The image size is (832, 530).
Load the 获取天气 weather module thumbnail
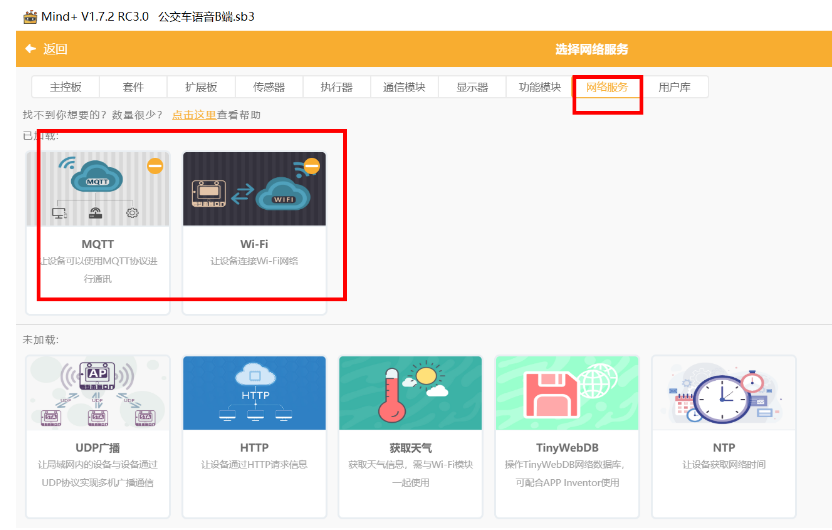(411, 393)
